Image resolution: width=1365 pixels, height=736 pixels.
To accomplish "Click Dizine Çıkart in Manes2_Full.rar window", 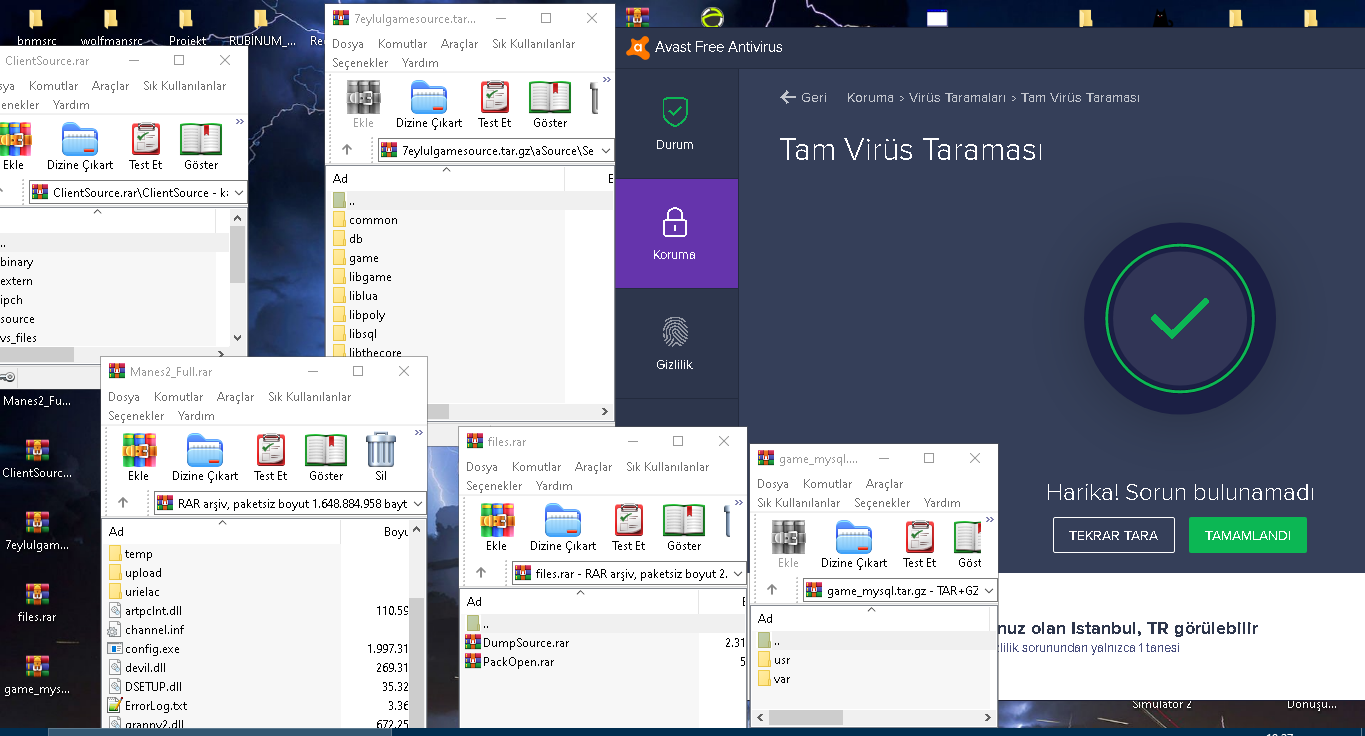I will coord(205,457).
